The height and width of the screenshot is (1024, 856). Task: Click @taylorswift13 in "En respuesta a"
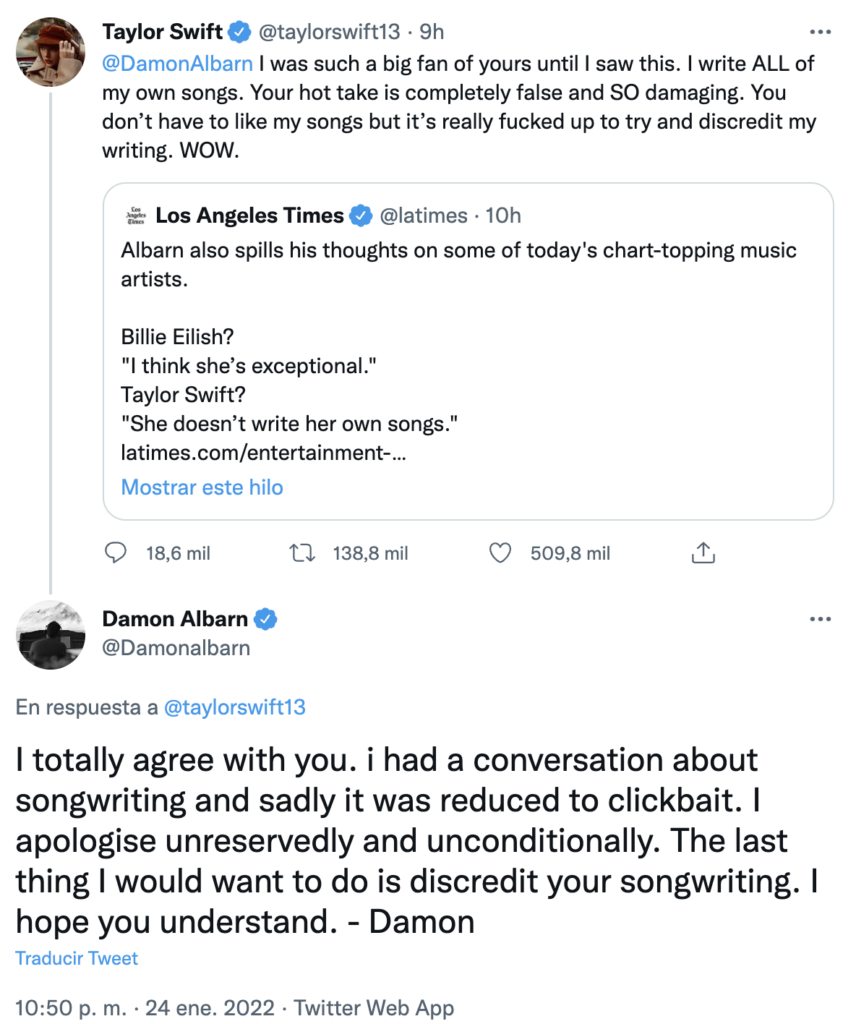[x=233, y=708]
